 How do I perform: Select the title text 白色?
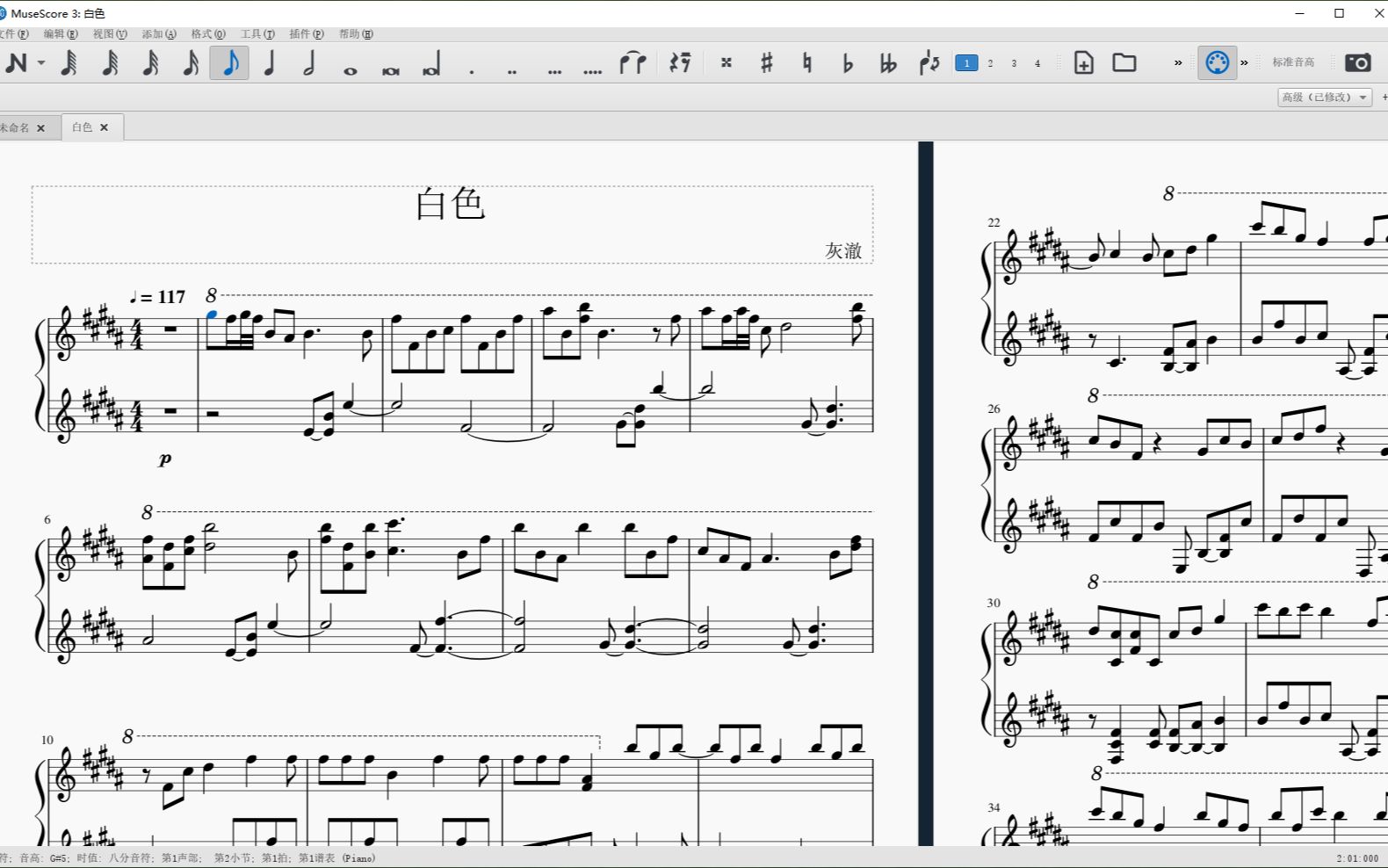click(x=450, y=204)
